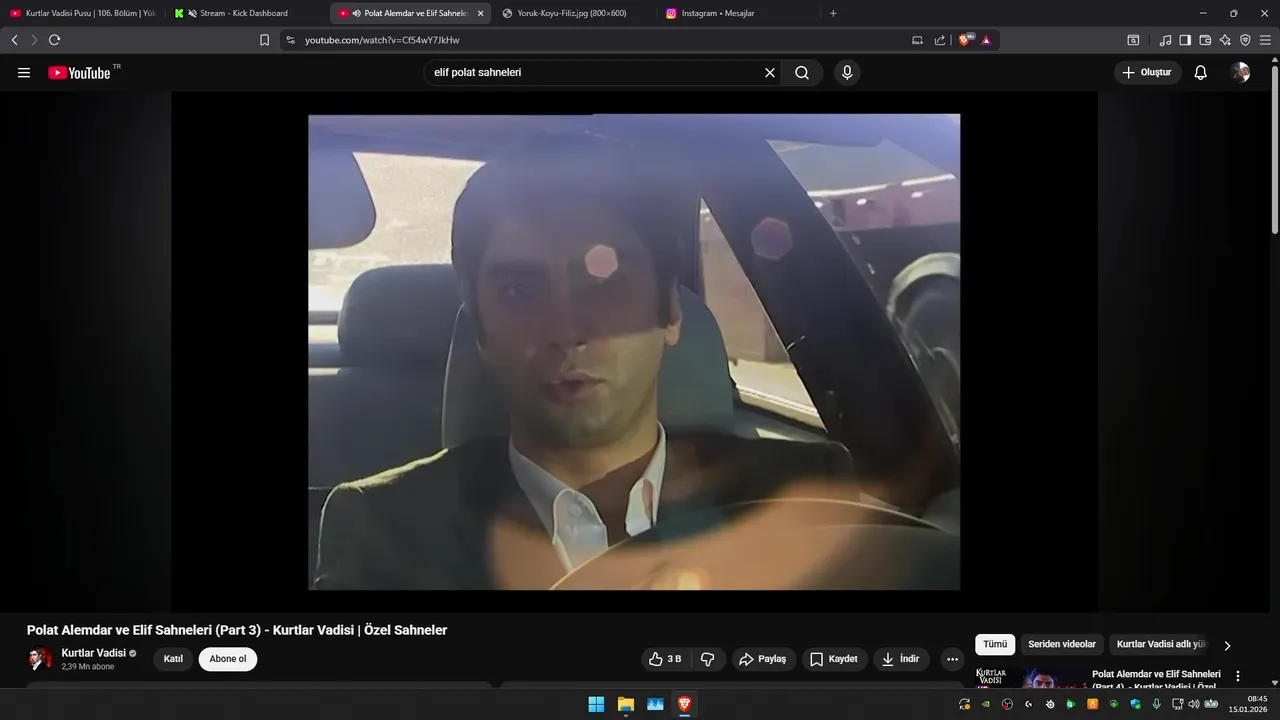
Task: Open more actions three-dot menu below video
Action: click(x=952, y=659)
